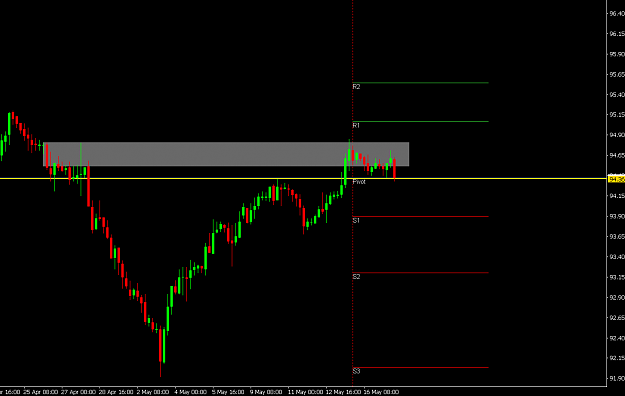The width and height of the screenshot is (625, 396).
Task: Click the 95.90 price axis label
Action: click(x=617, y=54)
